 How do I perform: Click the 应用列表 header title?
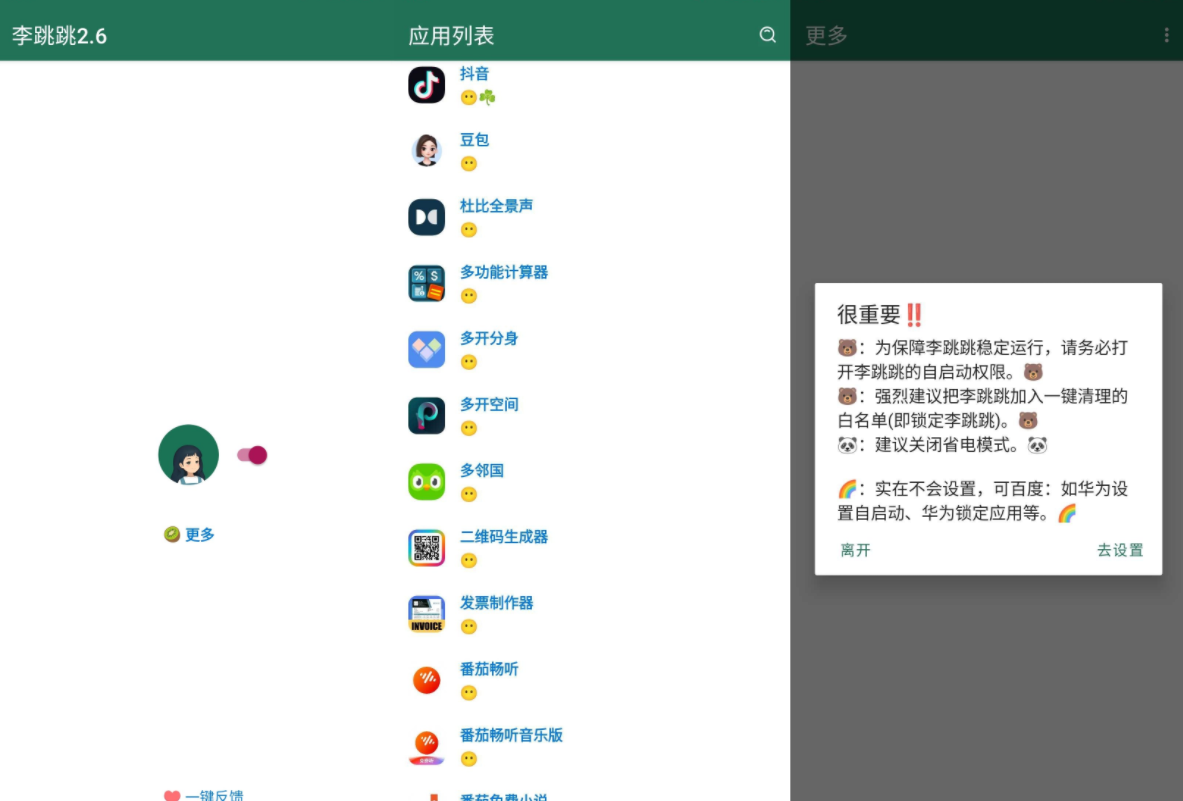tap(451, 35)
